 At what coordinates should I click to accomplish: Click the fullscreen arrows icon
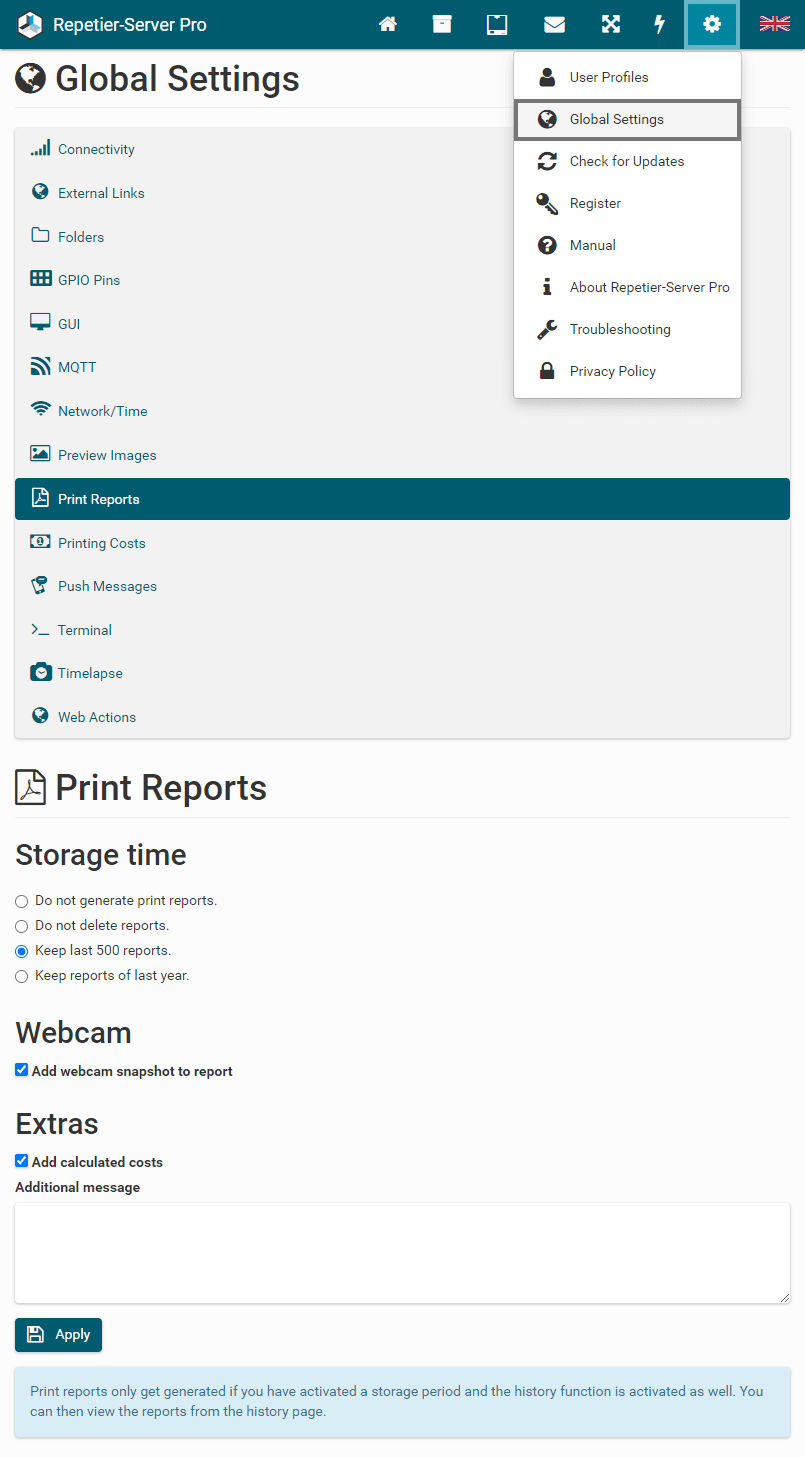[610, 25]
